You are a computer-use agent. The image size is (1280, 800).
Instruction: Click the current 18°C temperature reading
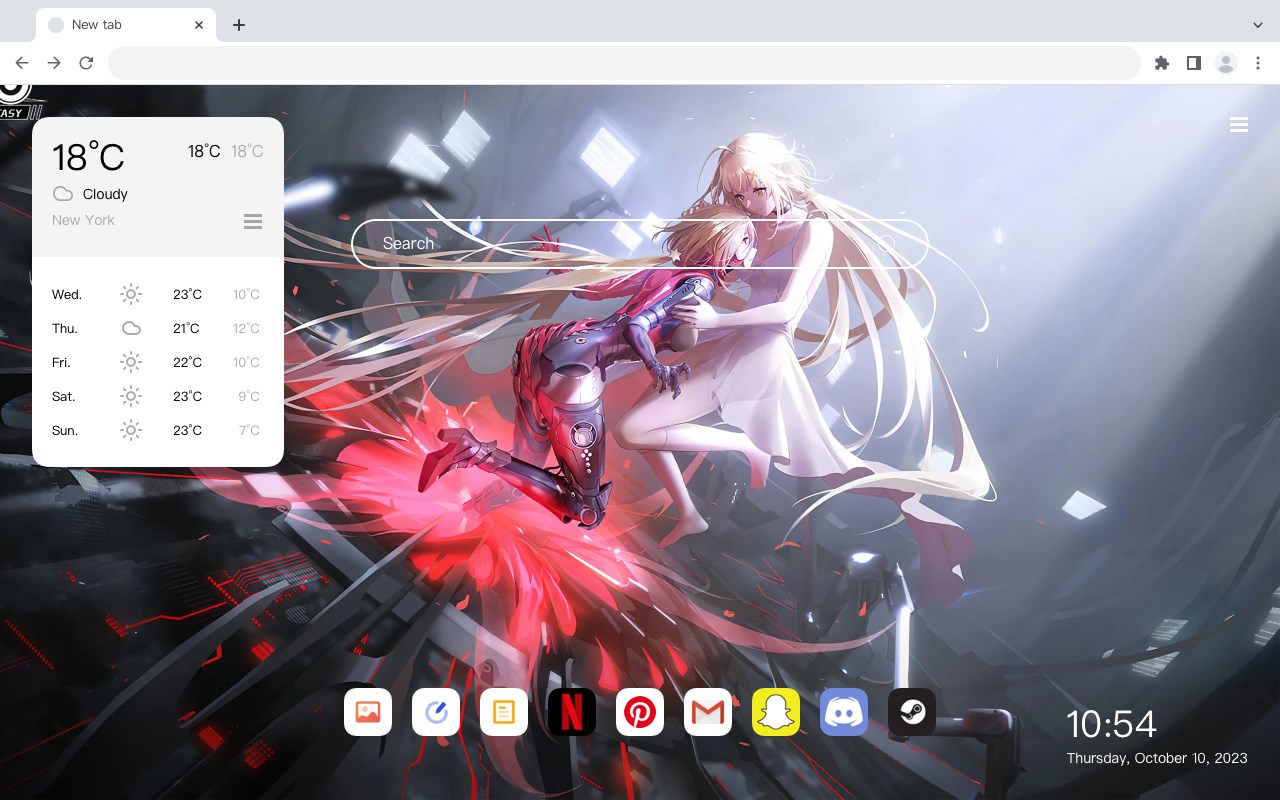coord(88,157)
